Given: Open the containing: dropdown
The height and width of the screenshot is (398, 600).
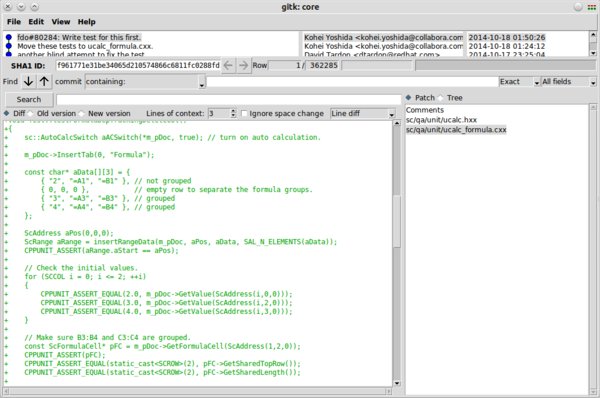Looking at the screenshot, I should pos(145,82).
